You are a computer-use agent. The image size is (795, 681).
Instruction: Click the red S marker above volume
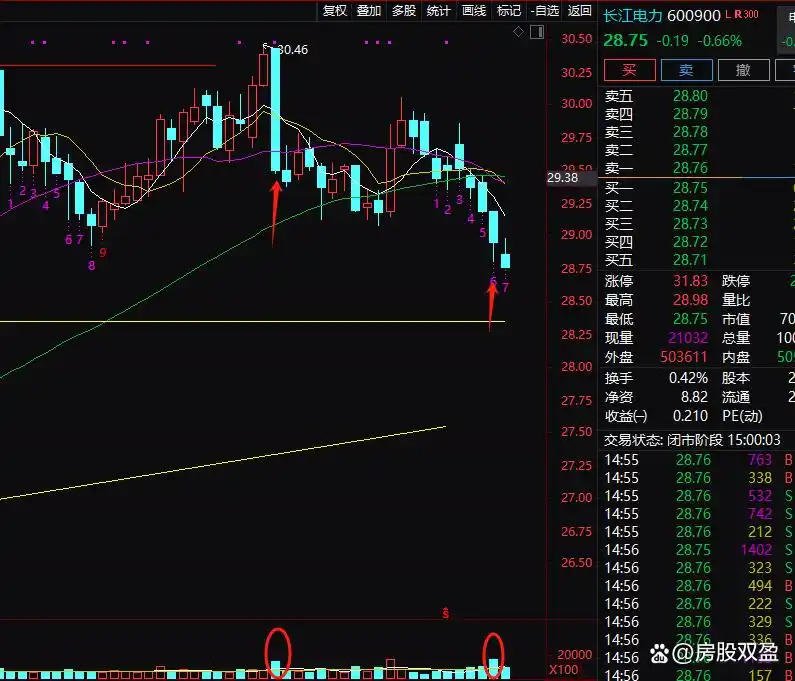coord(444,612)
